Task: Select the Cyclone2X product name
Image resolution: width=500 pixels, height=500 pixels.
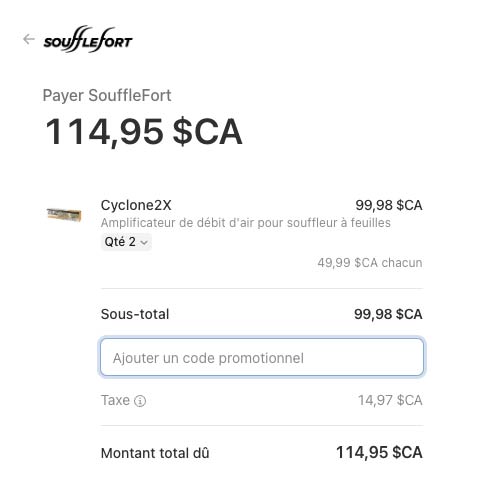Action: [x=136, y=205]
